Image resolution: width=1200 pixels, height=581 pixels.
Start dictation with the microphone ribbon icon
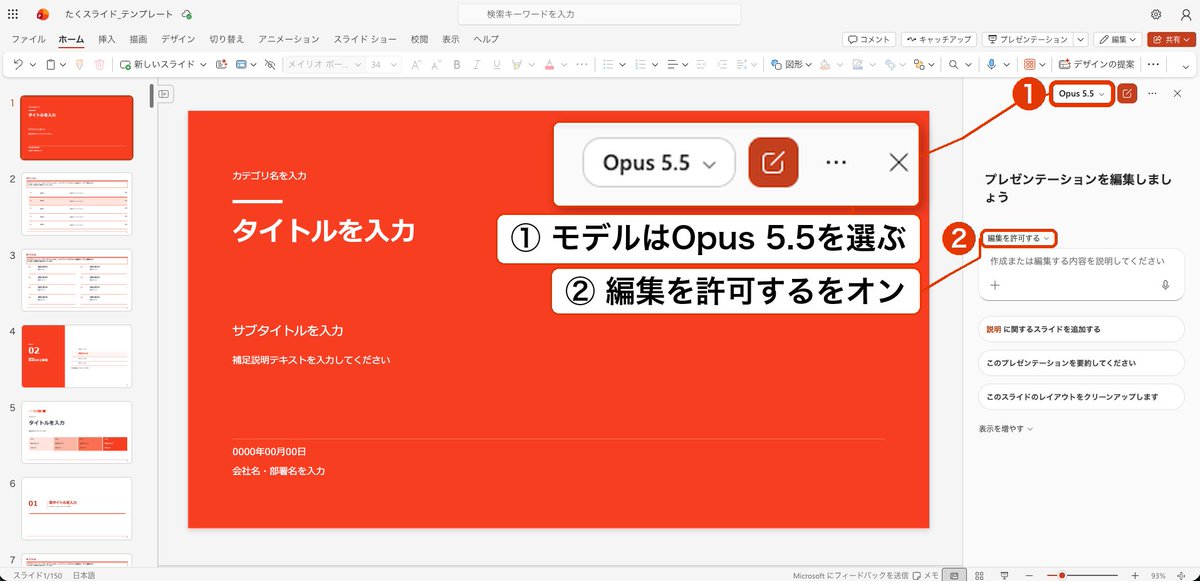(991, 64)
